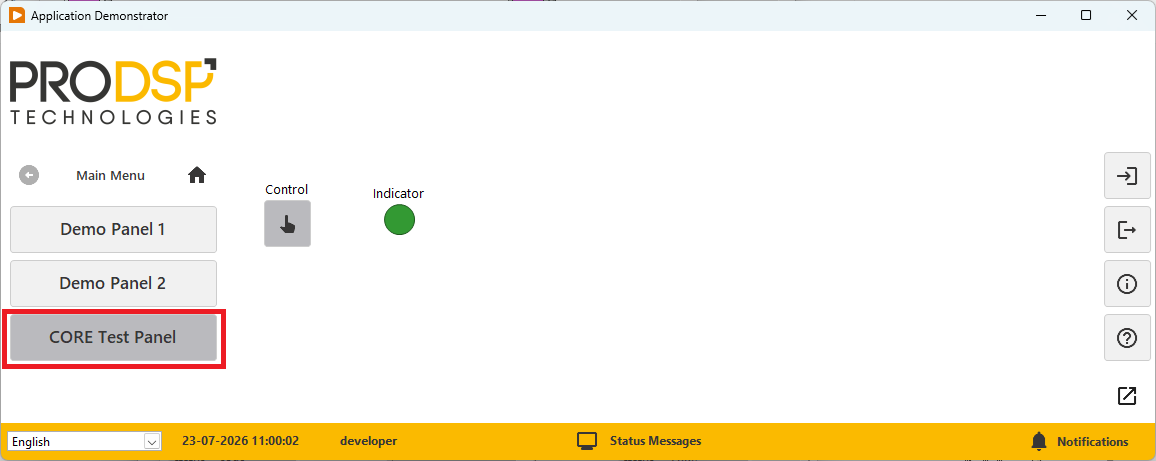The height and width of the screenshot is (461, 1156).
Task: Click the logout arrow icon button
Action: [x=1127, y=230]
